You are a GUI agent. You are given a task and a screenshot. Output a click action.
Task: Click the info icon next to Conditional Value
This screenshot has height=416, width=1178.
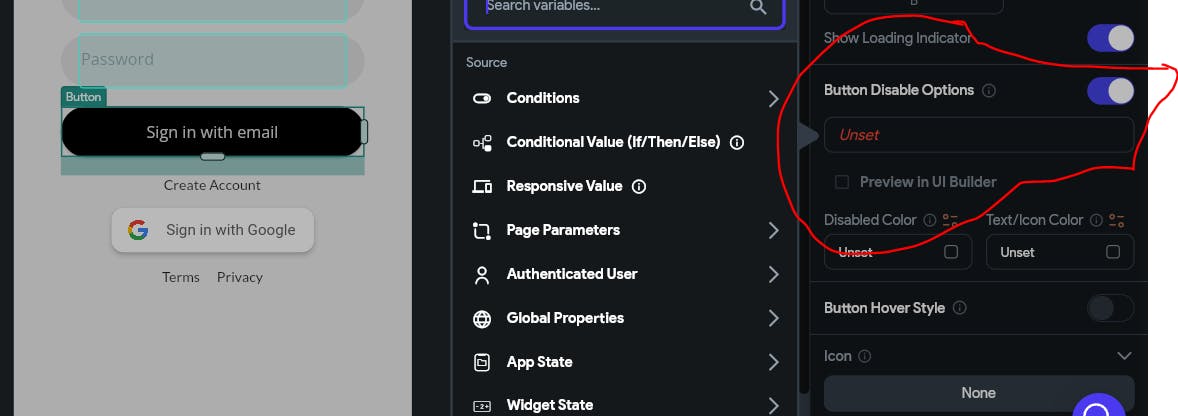click(x=737, y=142)
